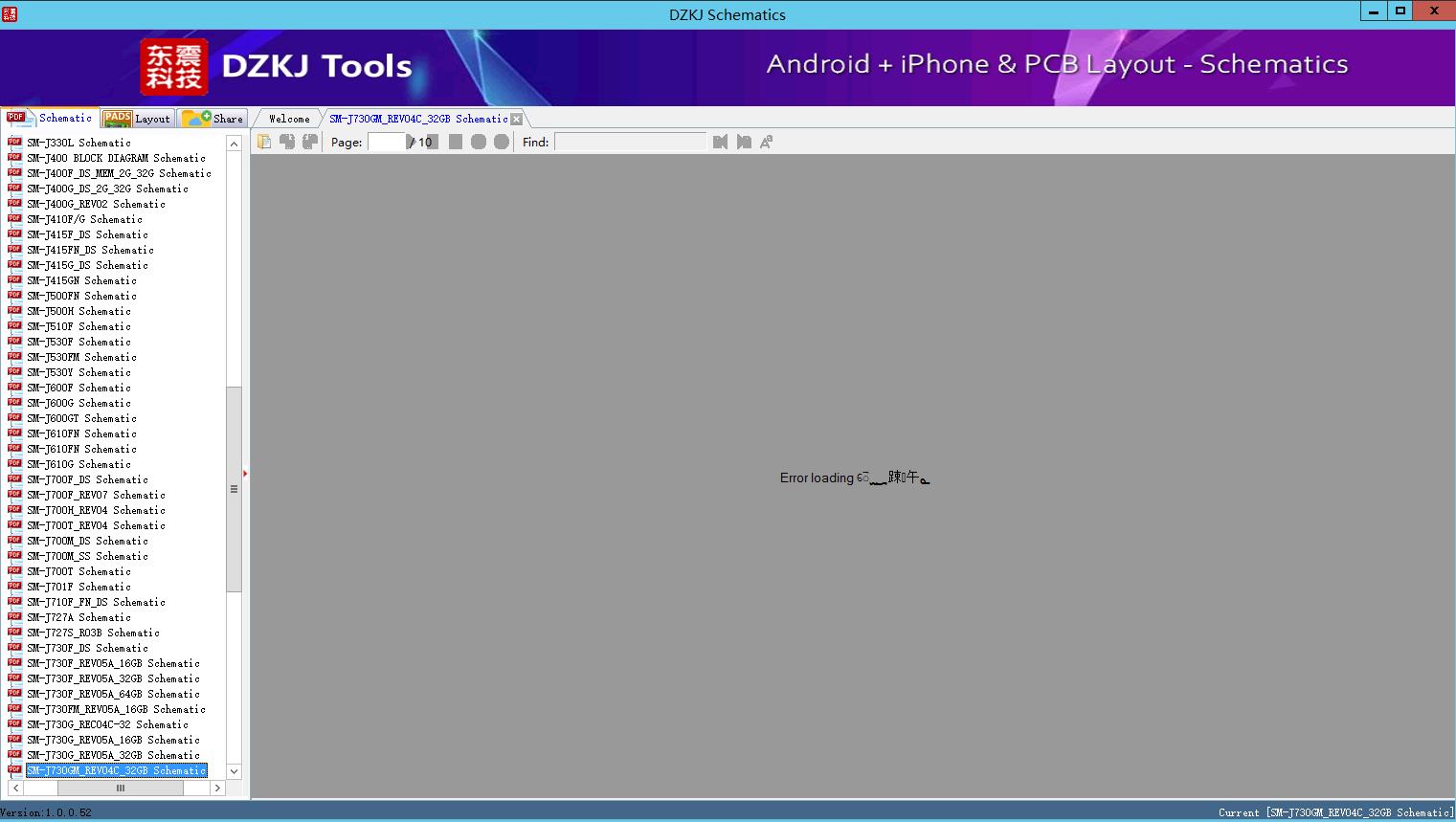Click the DZKJ red logo in the banner
Viewport: 1456px width, 822px height.
tap(174, 67)
